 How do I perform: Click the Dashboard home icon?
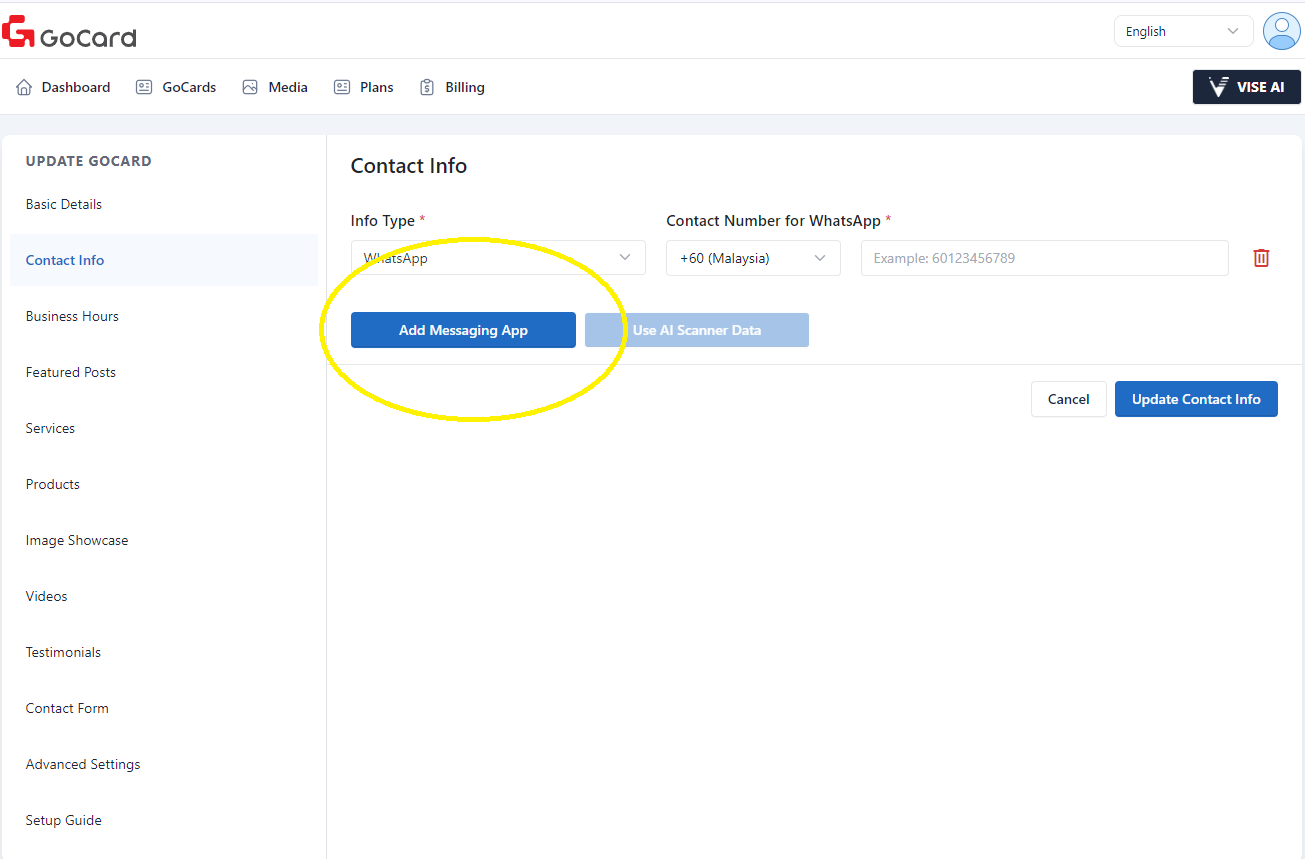24,87
